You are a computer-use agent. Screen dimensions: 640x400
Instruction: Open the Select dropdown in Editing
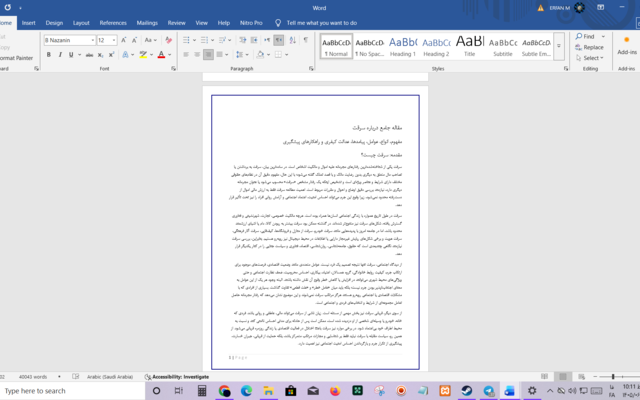pos(590,58)
